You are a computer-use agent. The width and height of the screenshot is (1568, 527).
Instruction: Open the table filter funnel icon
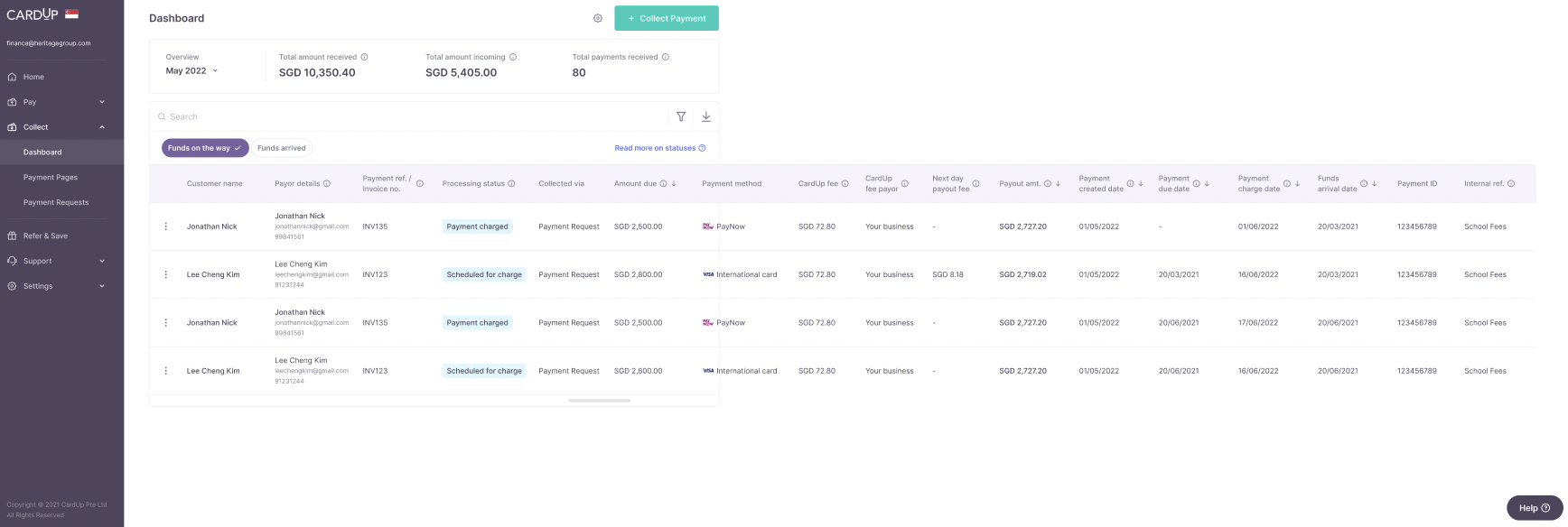681,116
